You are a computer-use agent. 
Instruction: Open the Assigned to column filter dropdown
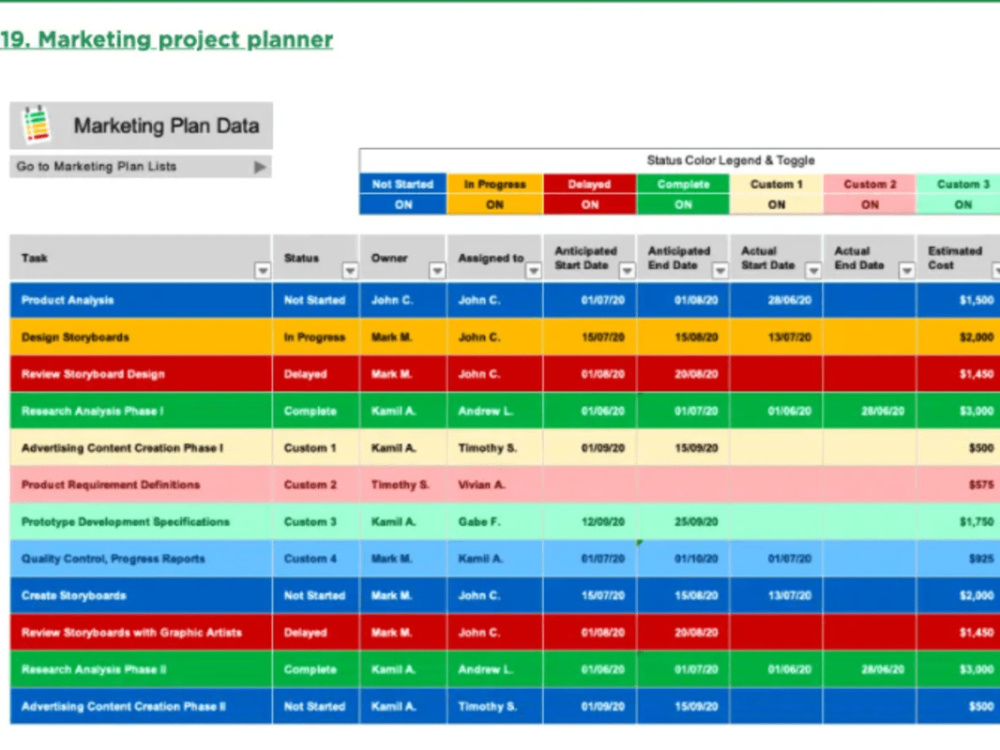click(x=533, y=271)
